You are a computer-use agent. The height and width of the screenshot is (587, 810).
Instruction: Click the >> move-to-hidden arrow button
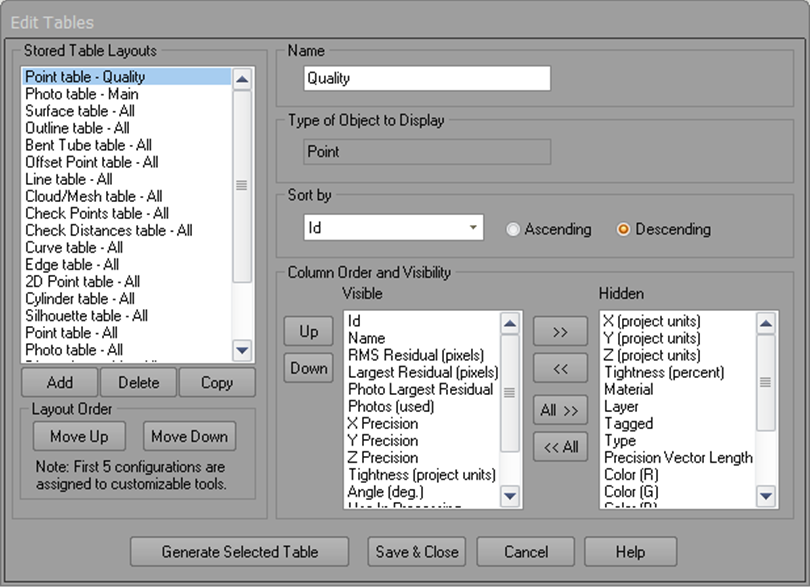point(560,331)
